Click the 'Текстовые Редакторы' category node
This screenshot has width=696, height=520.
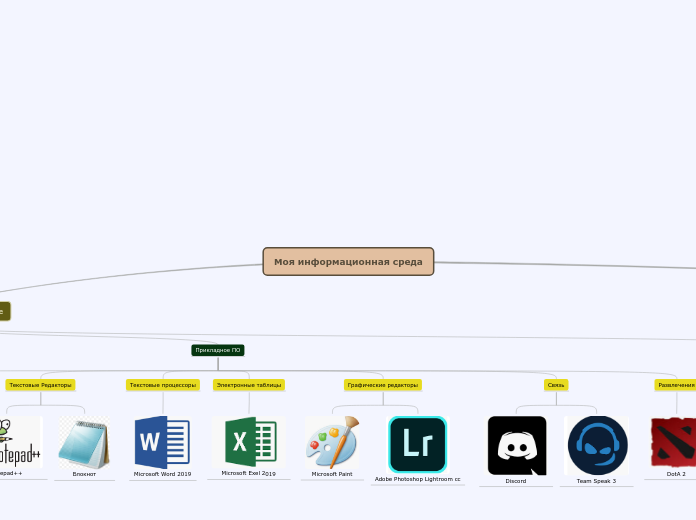coord(40,385)
